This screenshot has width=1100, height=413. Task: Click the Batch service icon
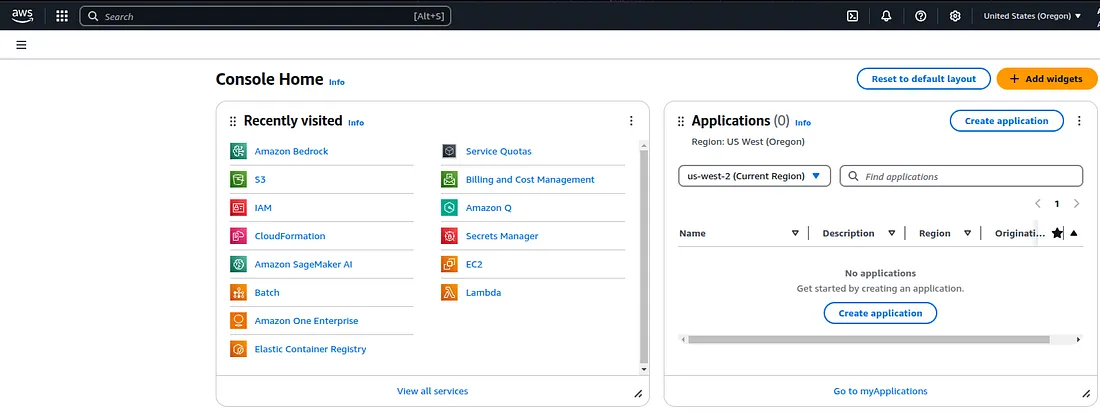coord(239,292)
